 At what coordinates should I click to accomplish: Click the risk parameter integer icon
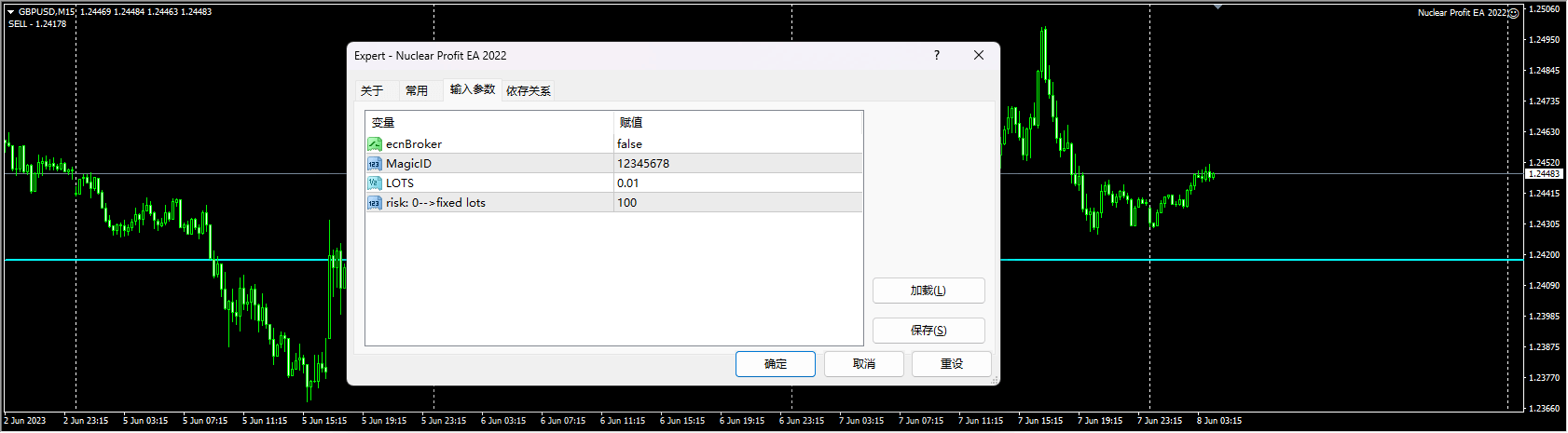(374, 203)
